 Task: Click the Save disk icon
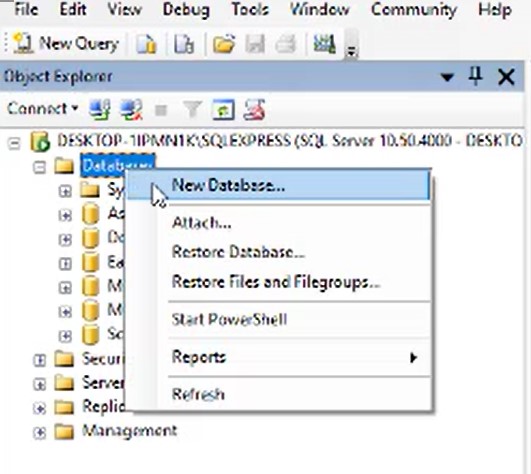point(255,44)
